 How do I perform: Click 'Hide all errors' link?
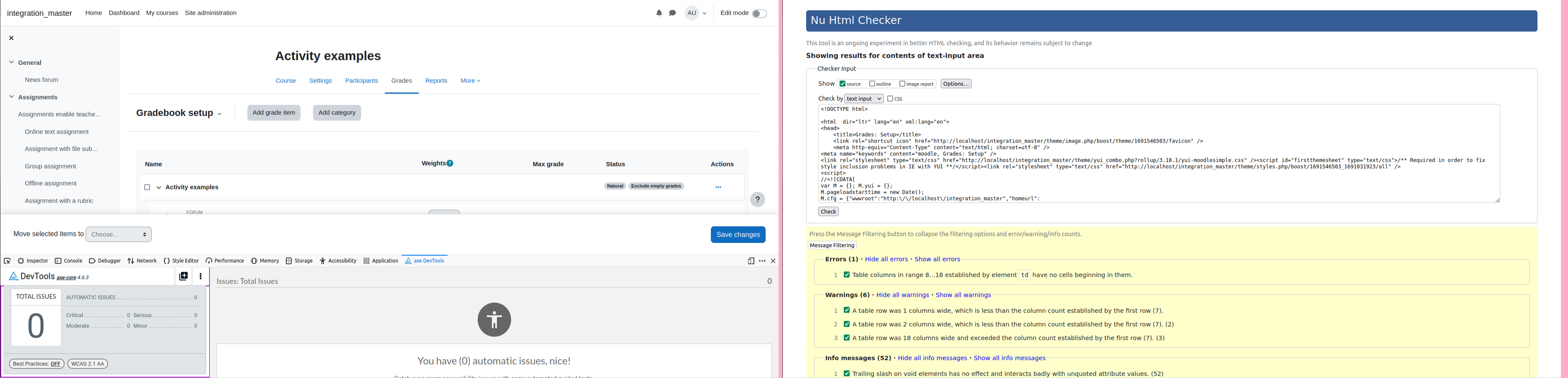[x=886, y=259]
